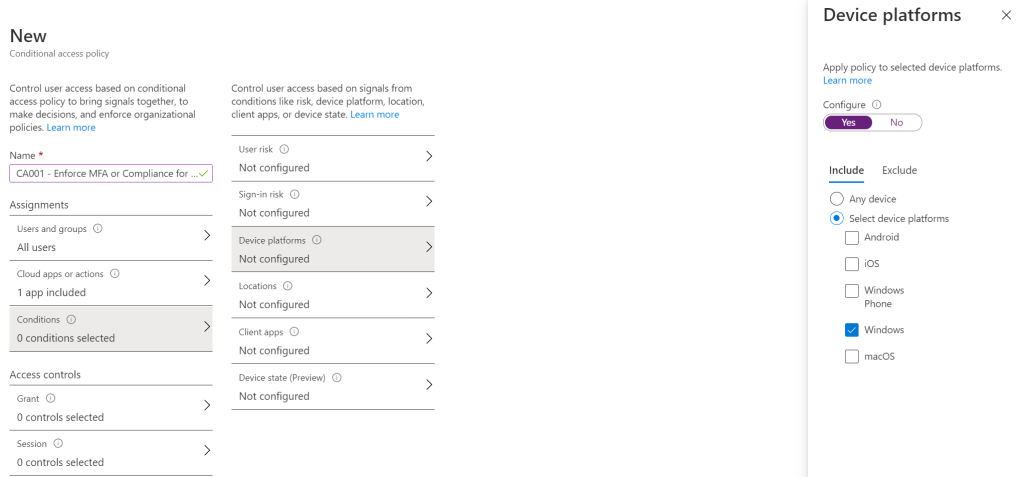Click the Device platforms info icon in conditions list
This screenshot has height=477, width=1023.
click(316, 240)
